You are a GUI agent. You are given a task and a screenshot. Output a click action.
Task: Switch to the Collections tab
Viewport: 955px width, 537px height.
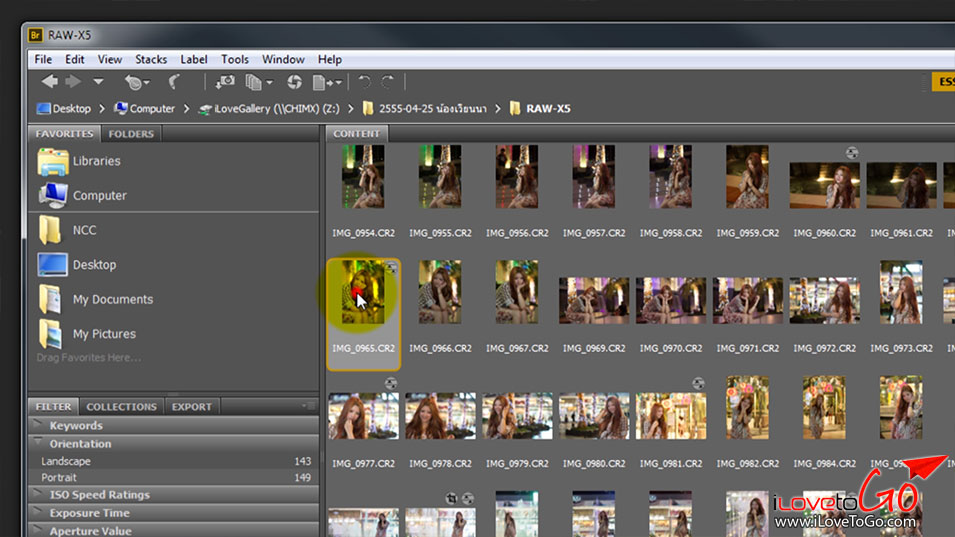[121, 406]
